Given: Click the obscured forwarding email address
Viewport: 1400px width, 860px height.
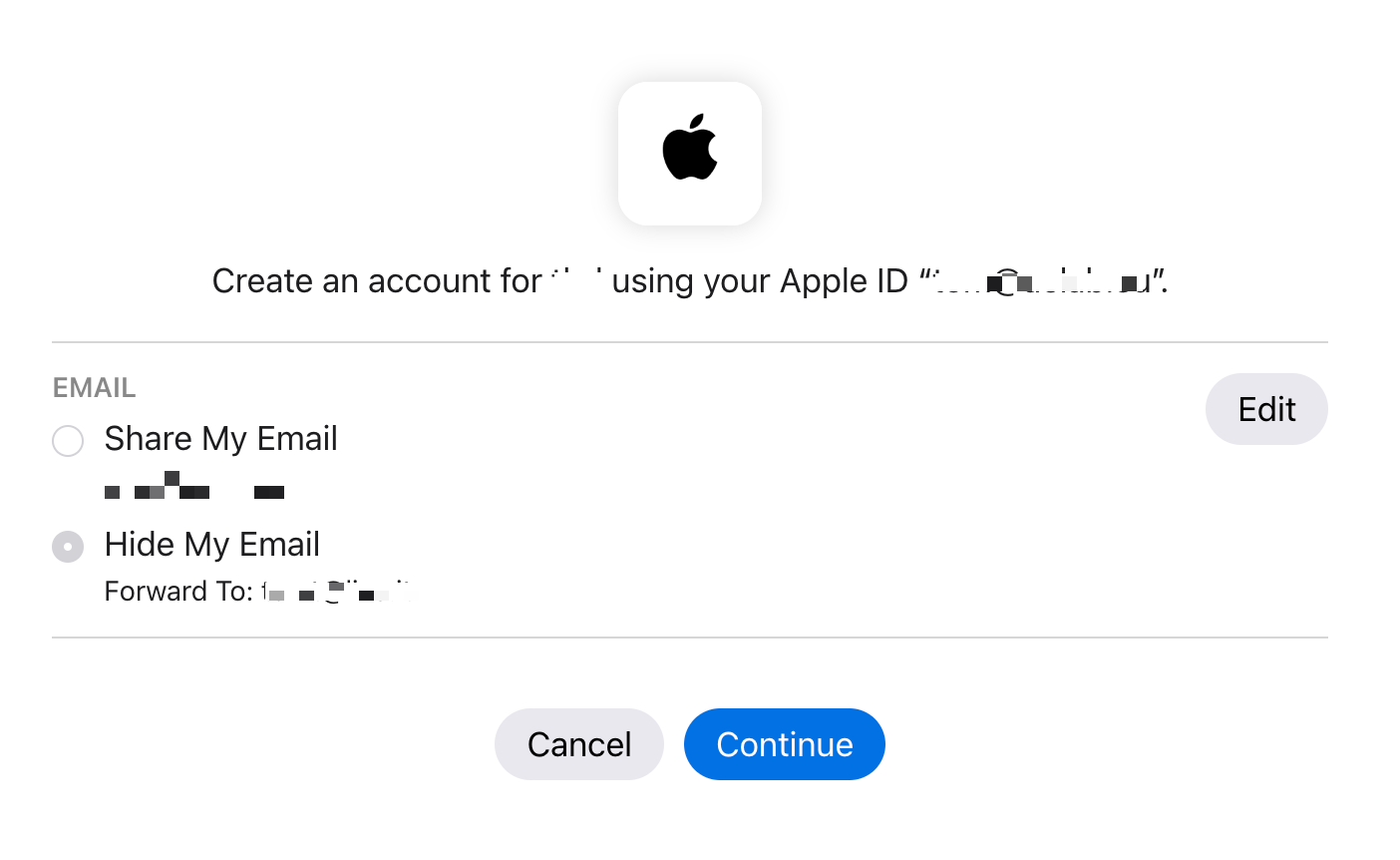Looking at the screenshot, I should pos(337,592).
